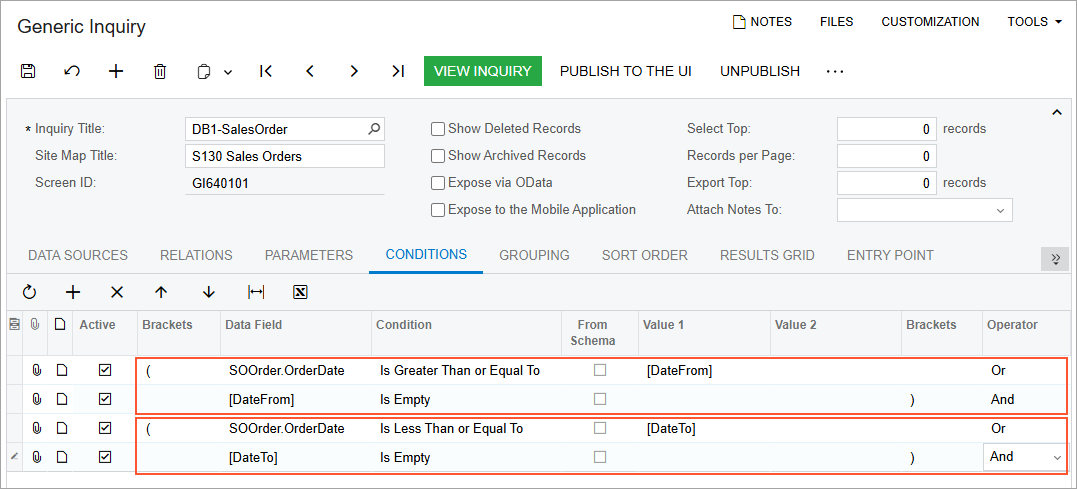
Task: Go to the last record
Action: (398, 71)
